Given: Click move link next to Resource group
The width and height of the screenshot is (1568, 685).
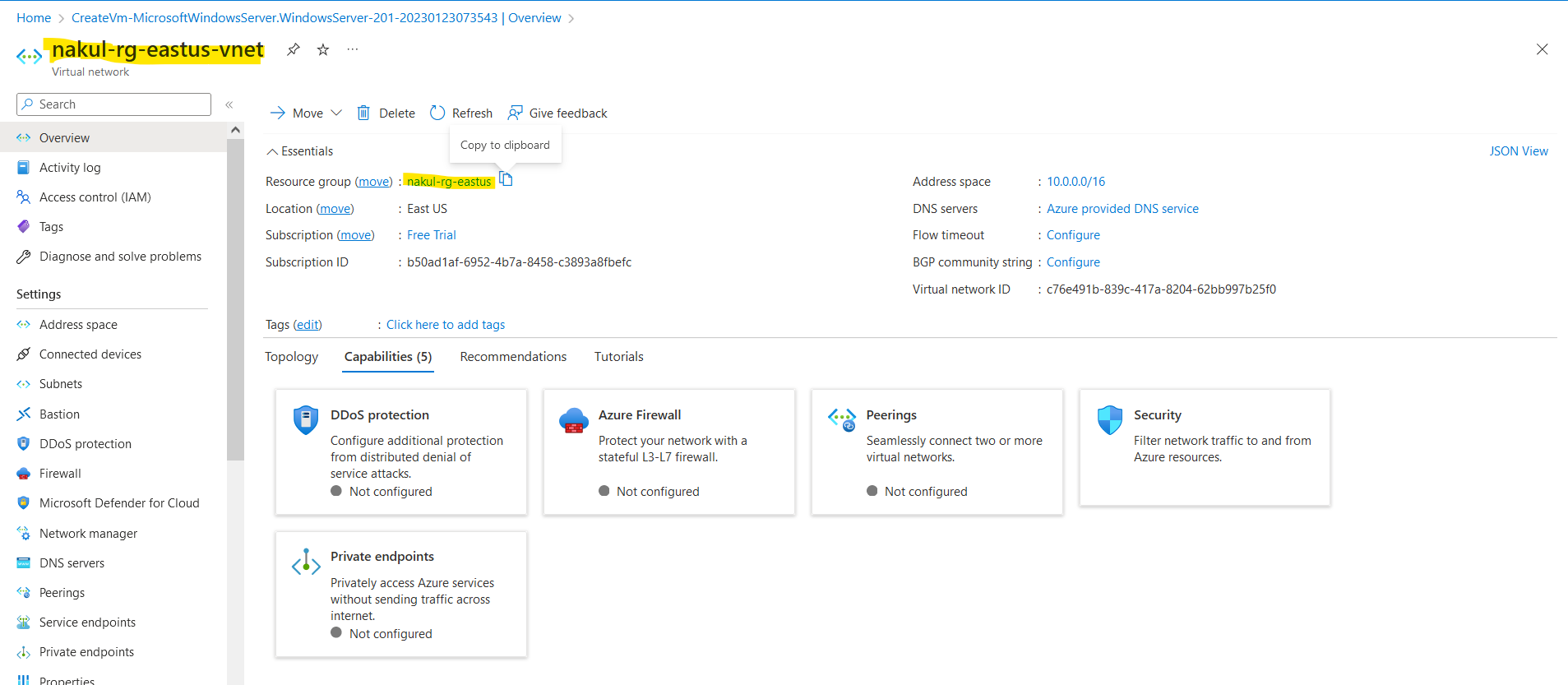Looking at the screenshot, I should (374, 182).
